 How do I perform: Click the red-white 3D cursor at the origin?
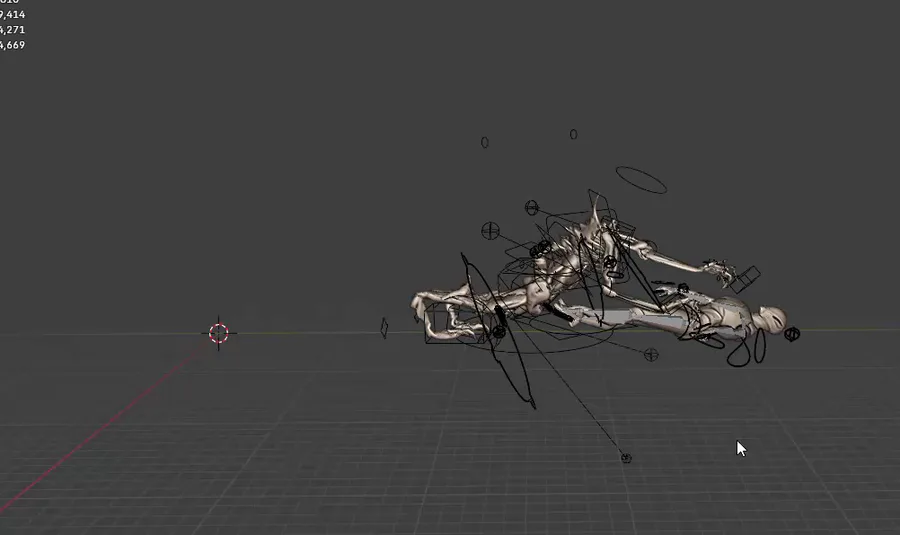point(219,333)
